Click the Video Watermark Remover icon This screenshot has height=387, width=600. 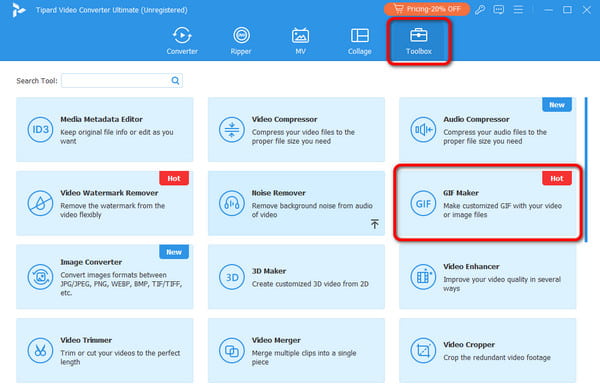tap(40, 203)
